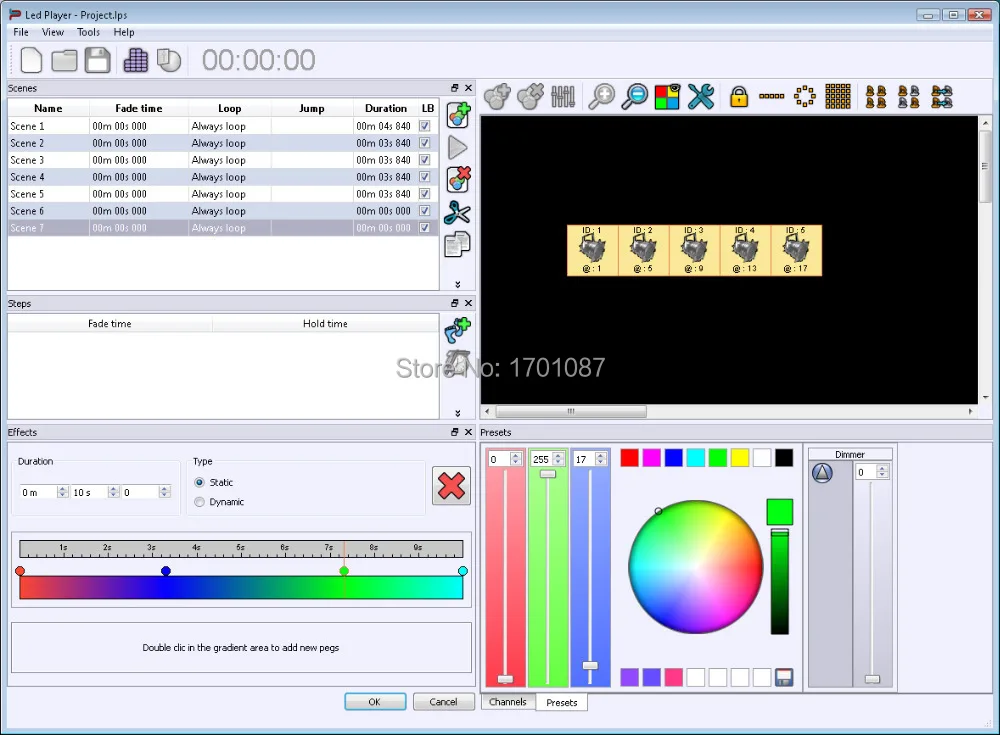Viewport: 1000px width, 735px height.
Task: Pick the red color swatch
Action: pos(629,457)
